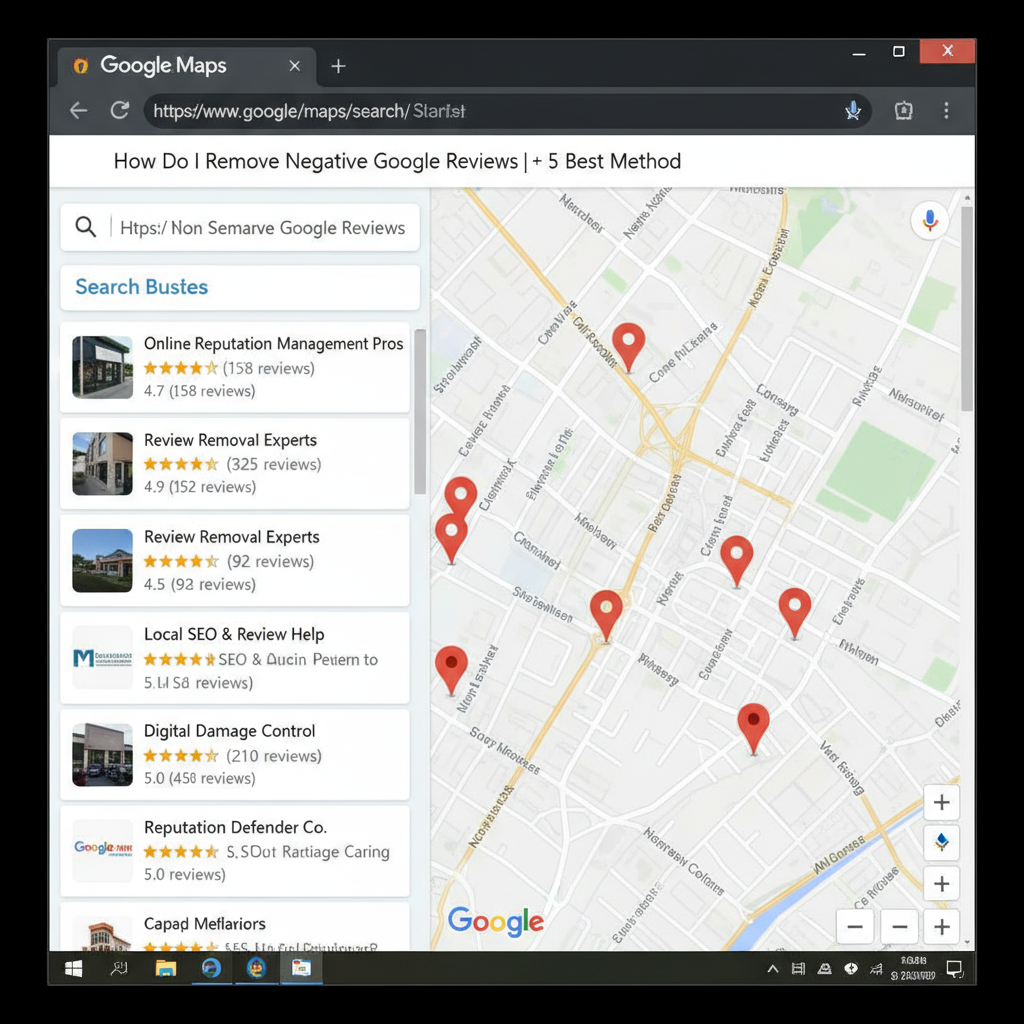Open the browser three-dot menu
Screen dimensions: 1024x1024
click(x=946, y=110)
